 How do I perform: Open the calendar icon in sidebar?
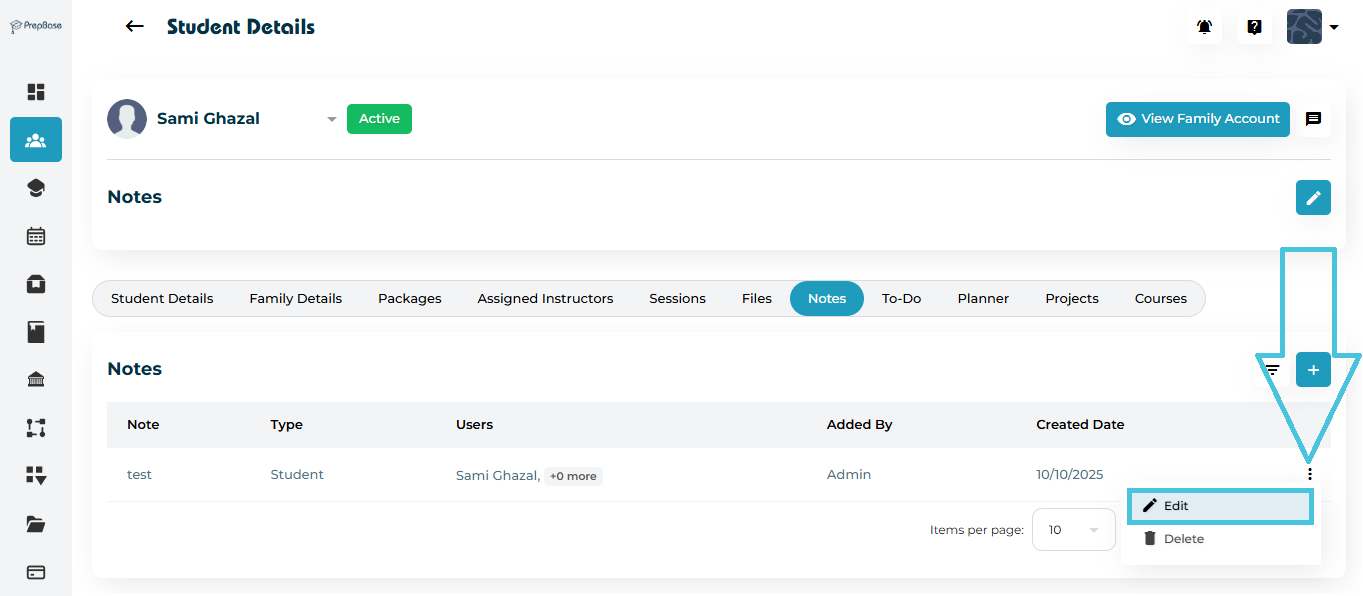[36, 236]
